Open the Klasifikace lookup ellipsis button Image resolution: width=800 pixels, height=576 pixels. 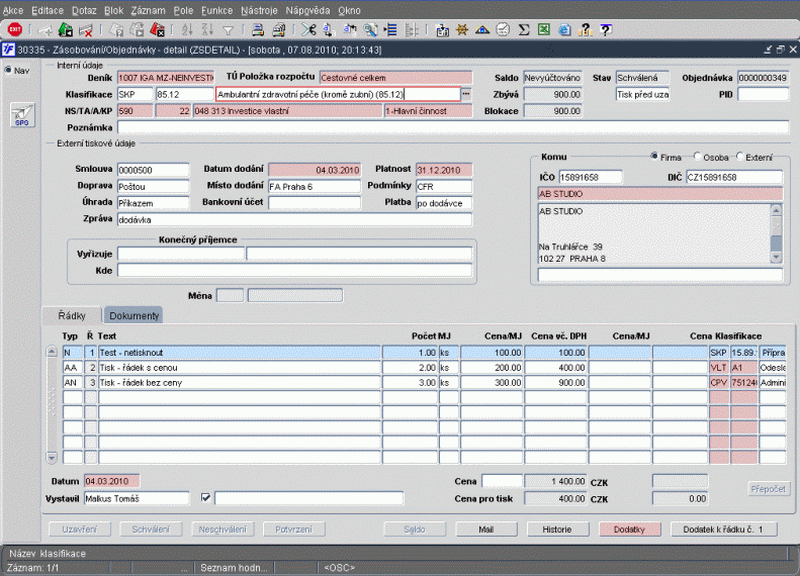click(466, 94)
